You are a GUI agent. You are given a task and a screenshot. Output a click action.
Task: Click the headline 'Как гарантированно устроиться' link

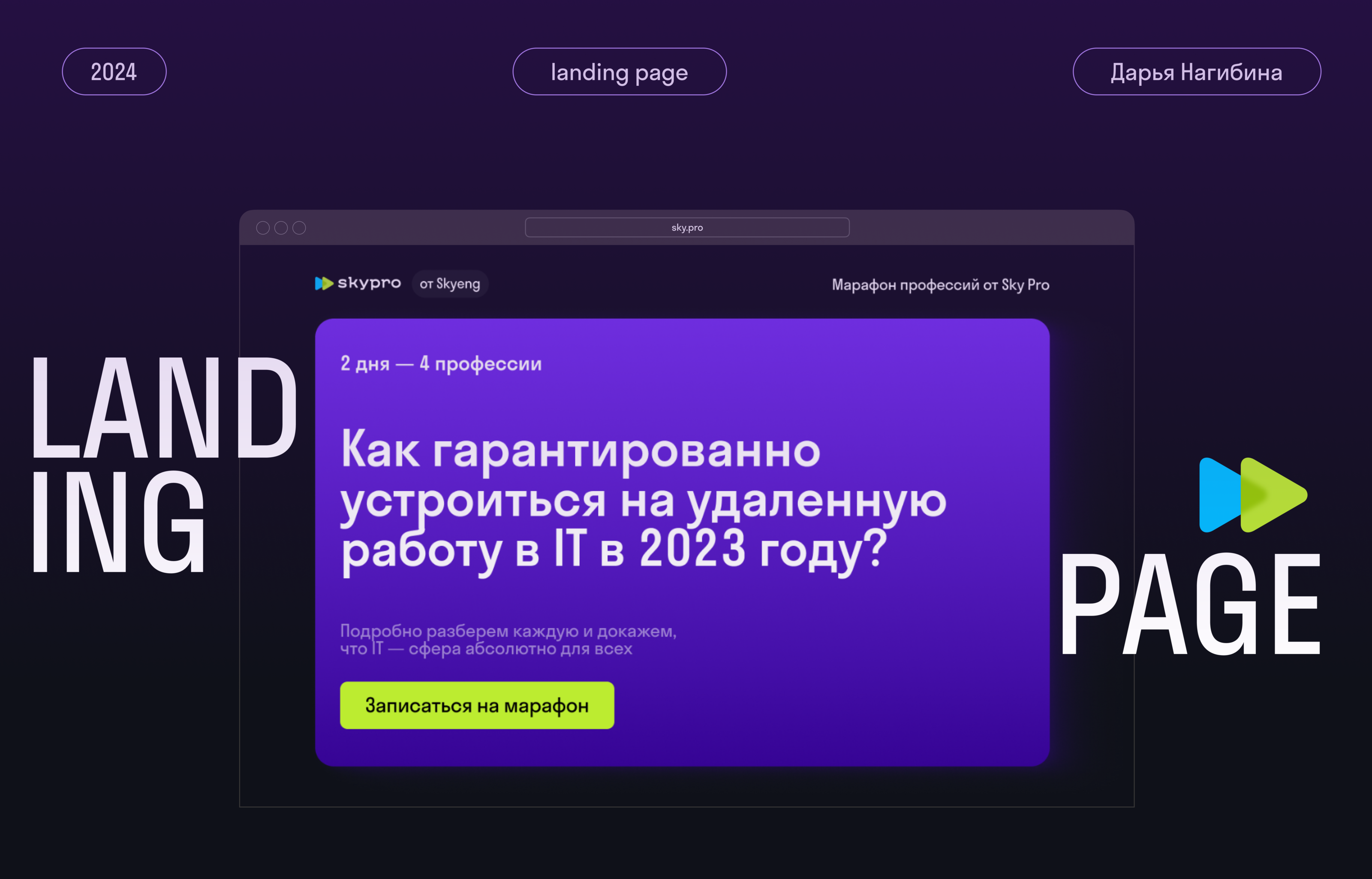coord(580,451)
